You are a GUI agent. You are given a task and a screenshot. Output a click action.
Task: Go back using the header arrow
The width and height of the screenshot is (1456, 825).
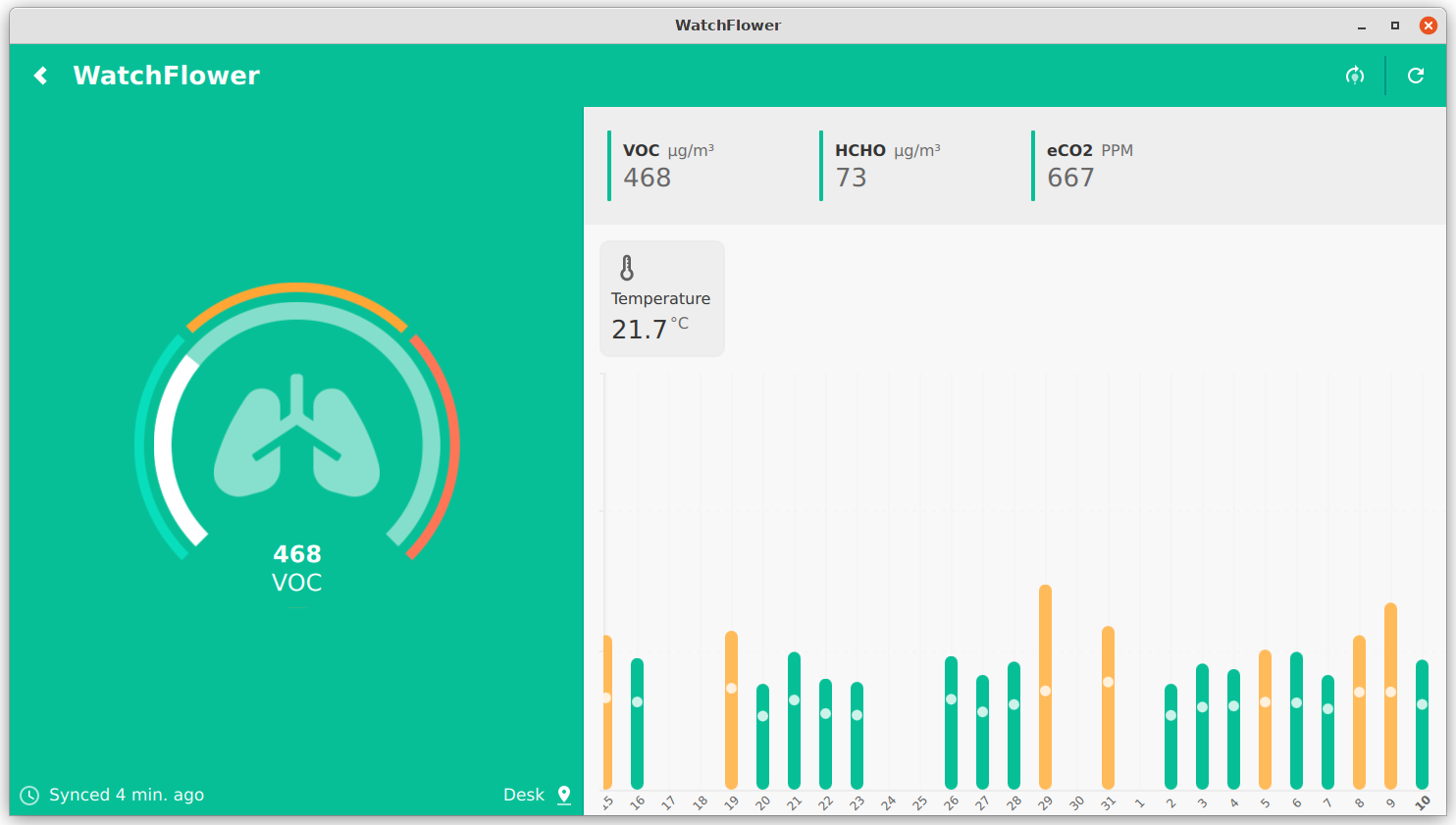41,76
